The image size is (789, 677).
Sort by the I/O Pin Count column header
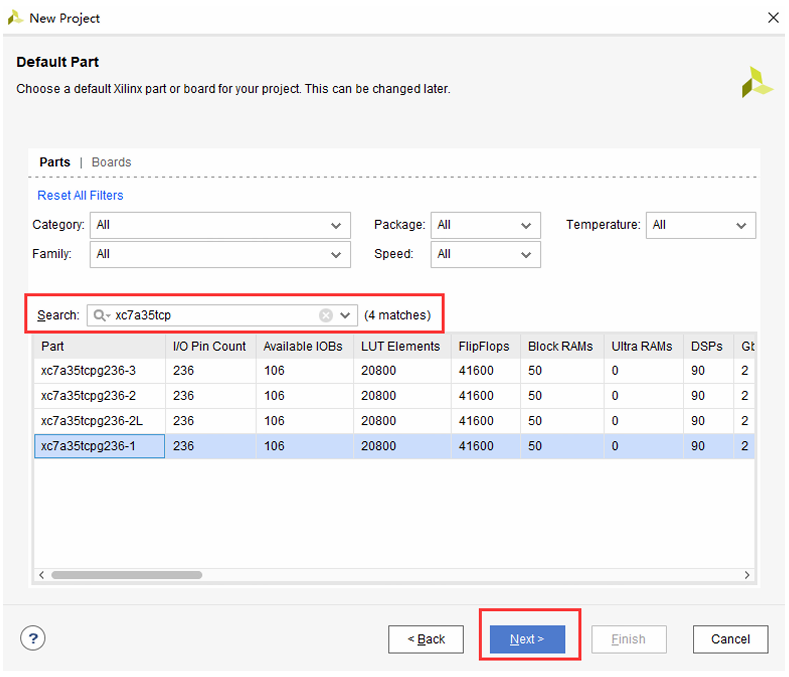click(x=210, y=346)
